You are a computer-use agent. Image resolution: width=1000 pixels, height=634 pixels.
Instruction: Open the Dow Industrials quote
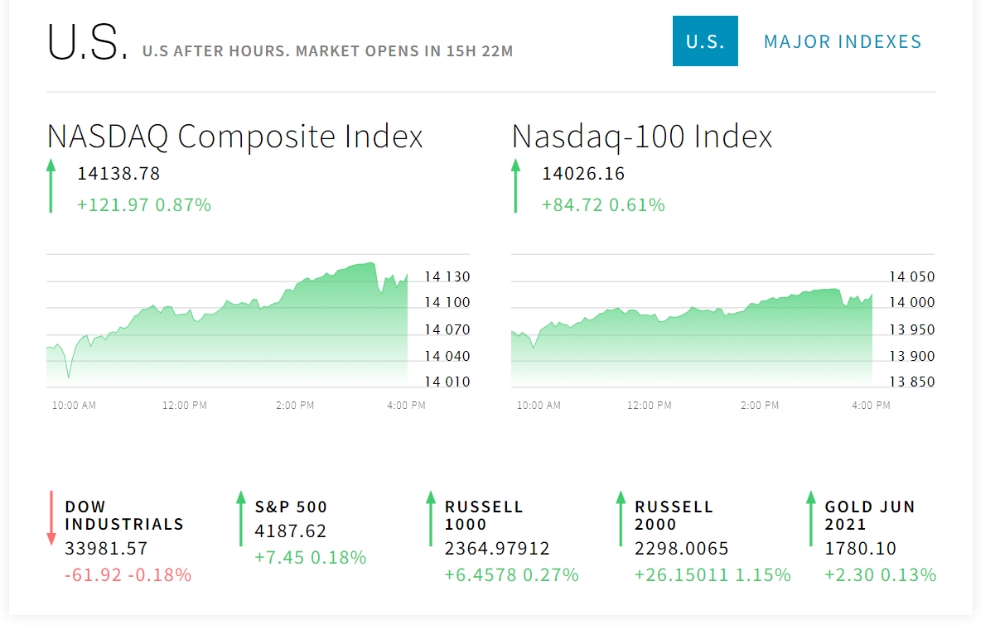point(124,515)
